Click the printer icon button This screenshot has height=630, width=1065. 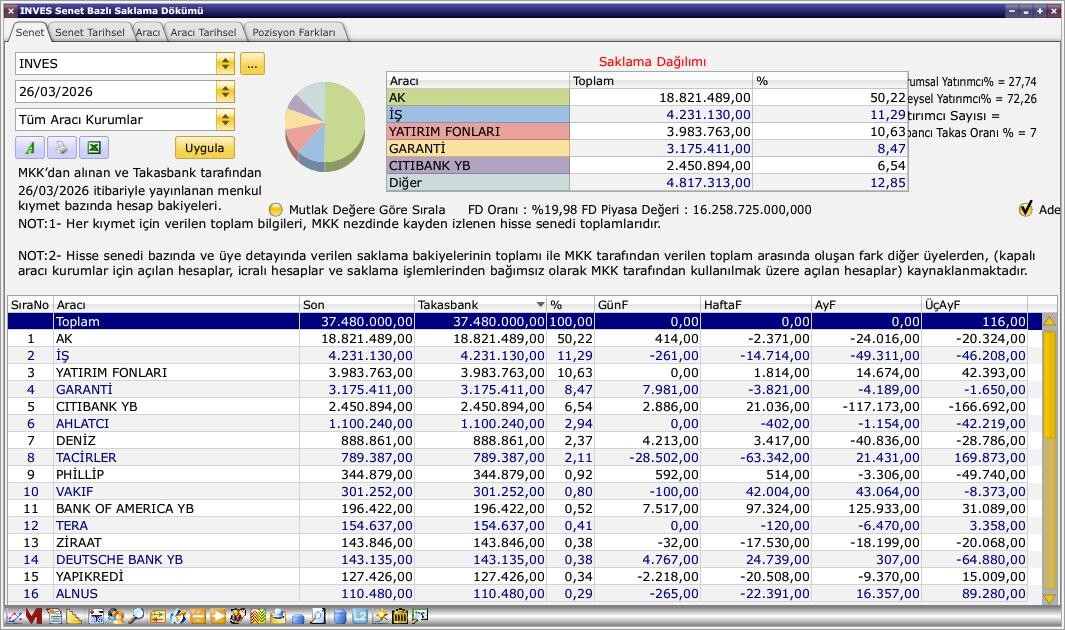[x=61, y=148]
